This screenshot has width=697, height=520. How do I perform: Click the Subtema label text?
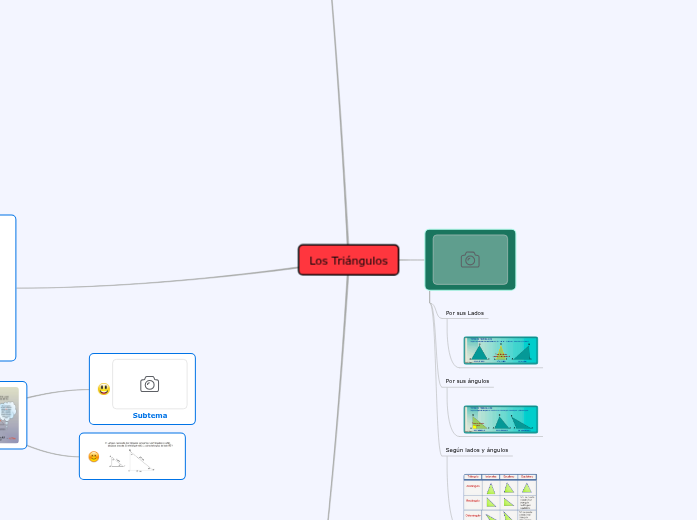click(150, 415)
